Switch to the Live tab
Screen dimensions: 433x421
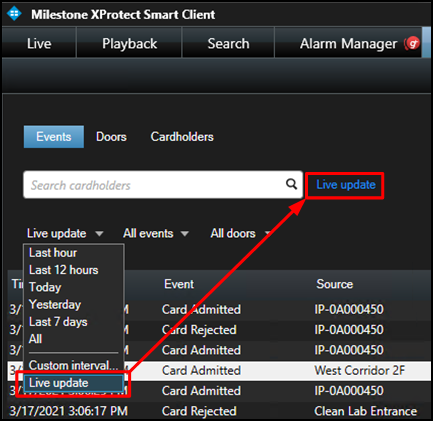(x=39, y=43)
